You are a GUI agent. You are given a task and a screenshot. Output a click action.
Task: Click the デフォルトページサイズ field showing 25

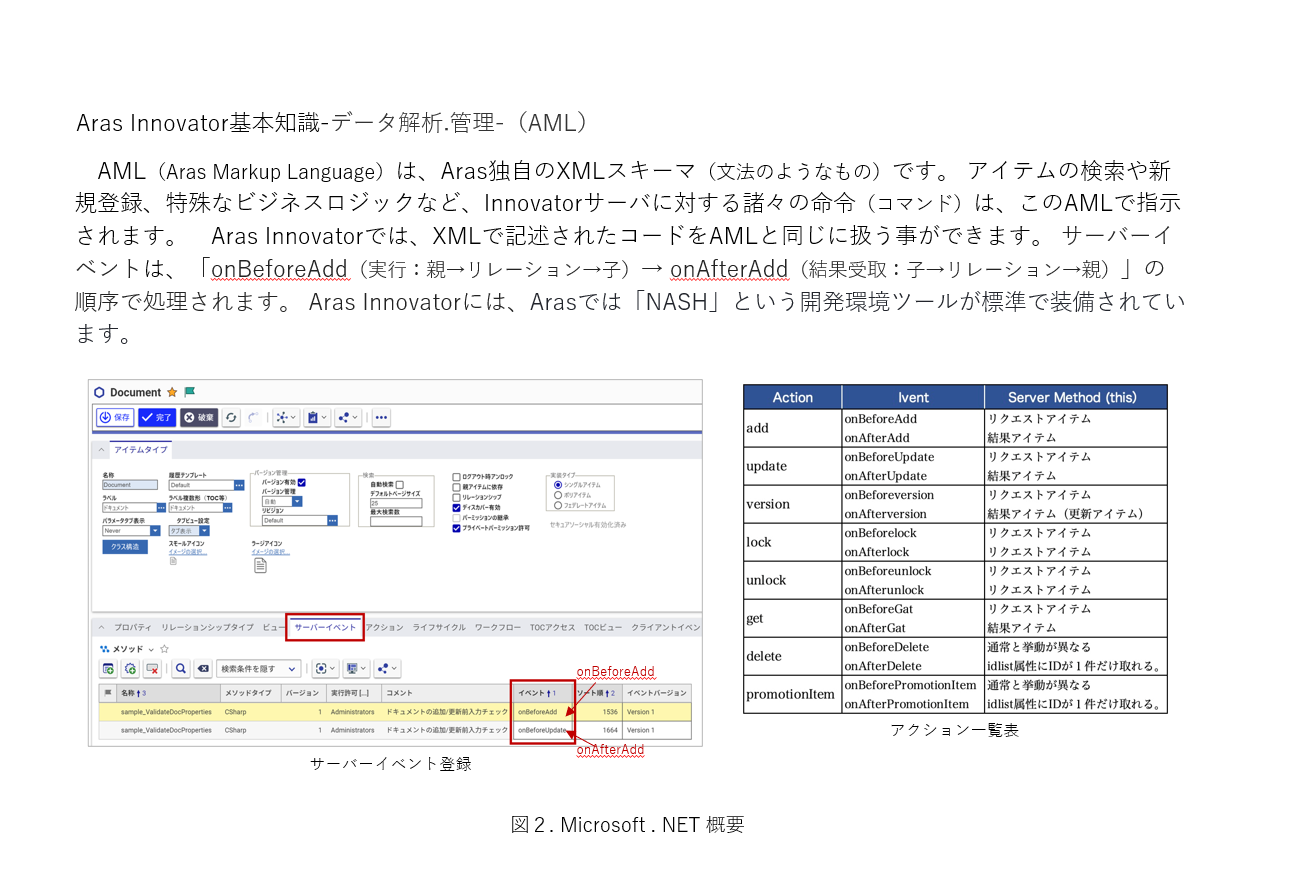click(396, 503)
